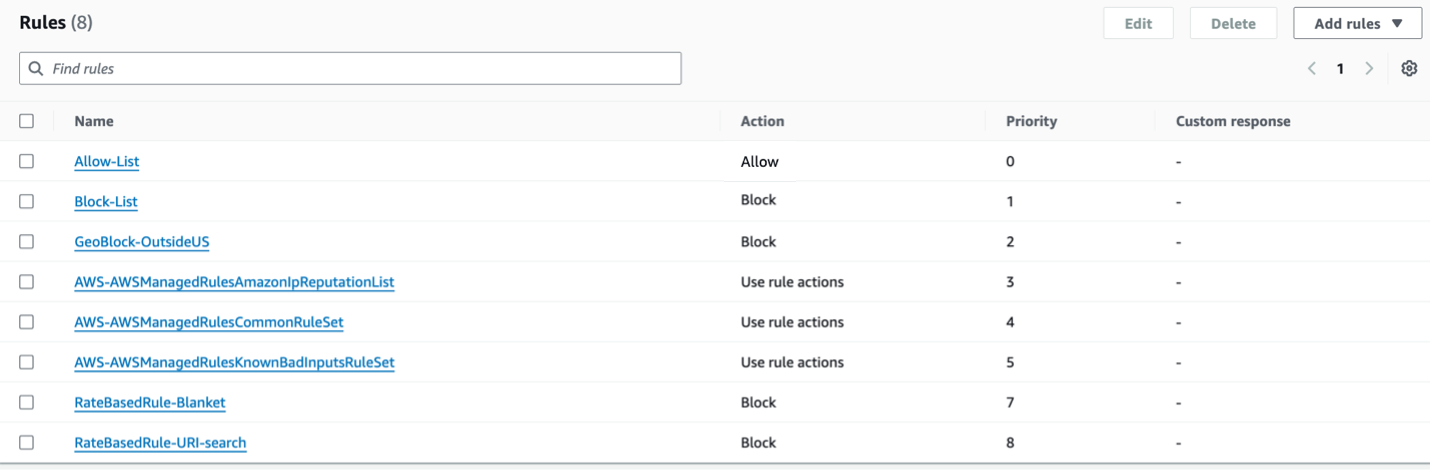Open the AWS-AWSManagedRulesAmazonIpReputationList link

(x=234, y=282)
